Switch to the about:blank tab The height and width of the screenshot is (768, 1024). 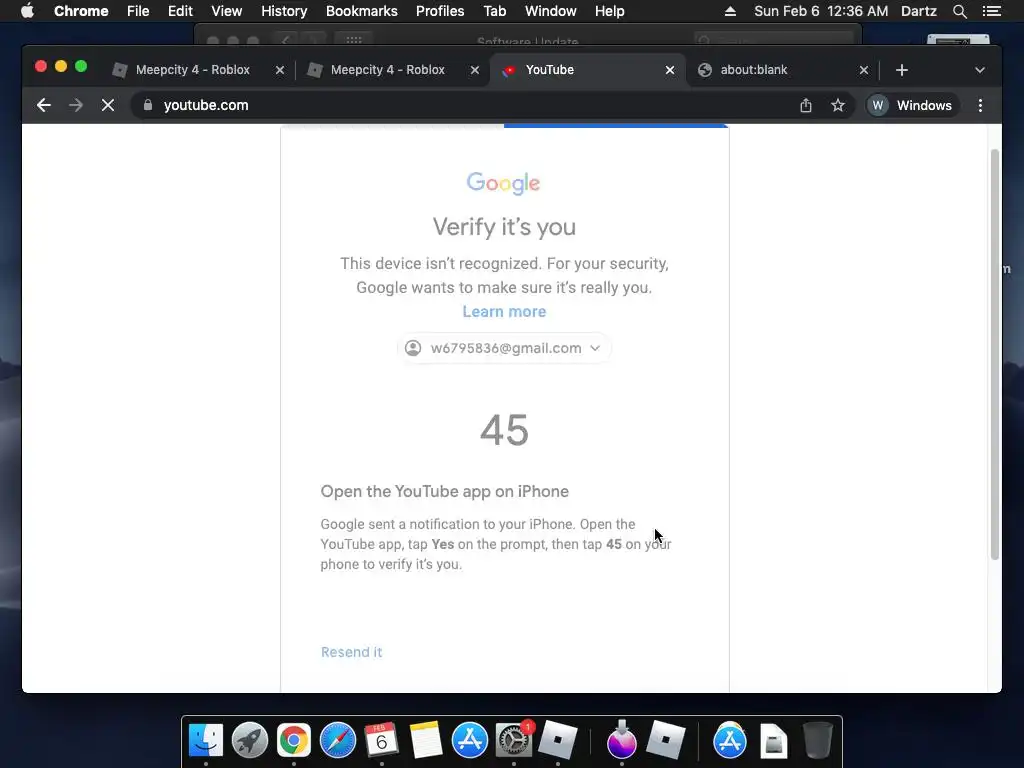[x=754, y=70]
